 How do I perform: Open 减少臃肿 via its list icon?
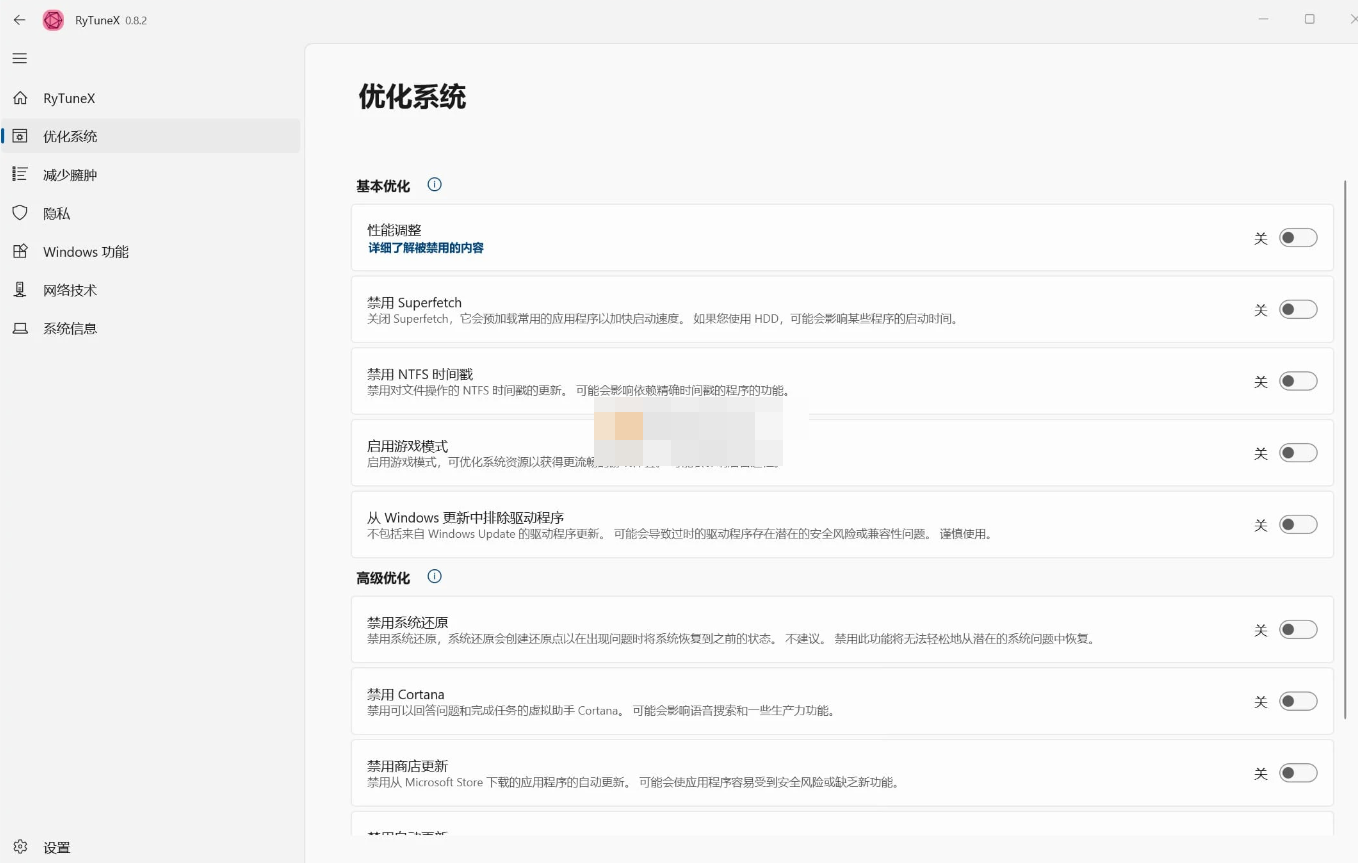click(x=18, y=174)
